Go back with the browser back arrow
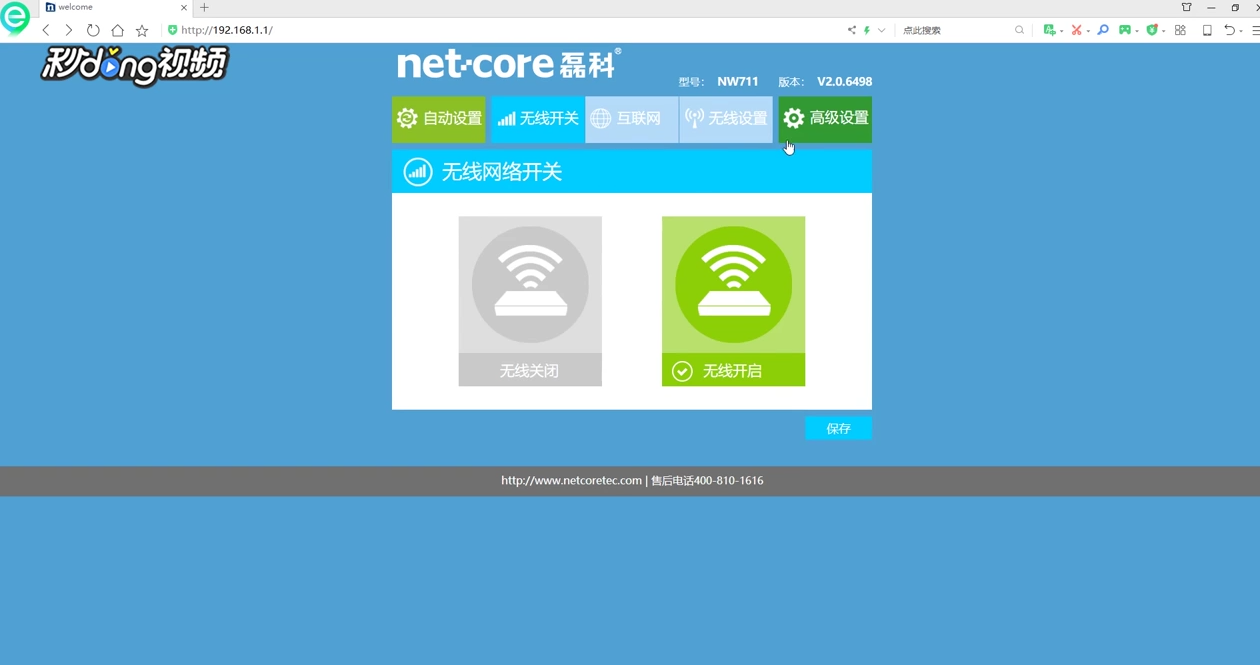Image resolution: width=1260 pixels, height=665 pixels. 46,30
